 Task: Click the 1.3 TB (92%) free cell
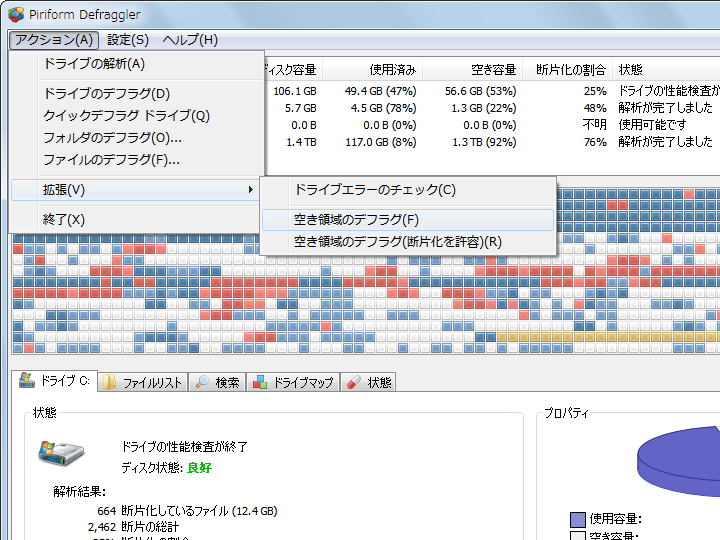pyautogui.click(x=484, y=142)
